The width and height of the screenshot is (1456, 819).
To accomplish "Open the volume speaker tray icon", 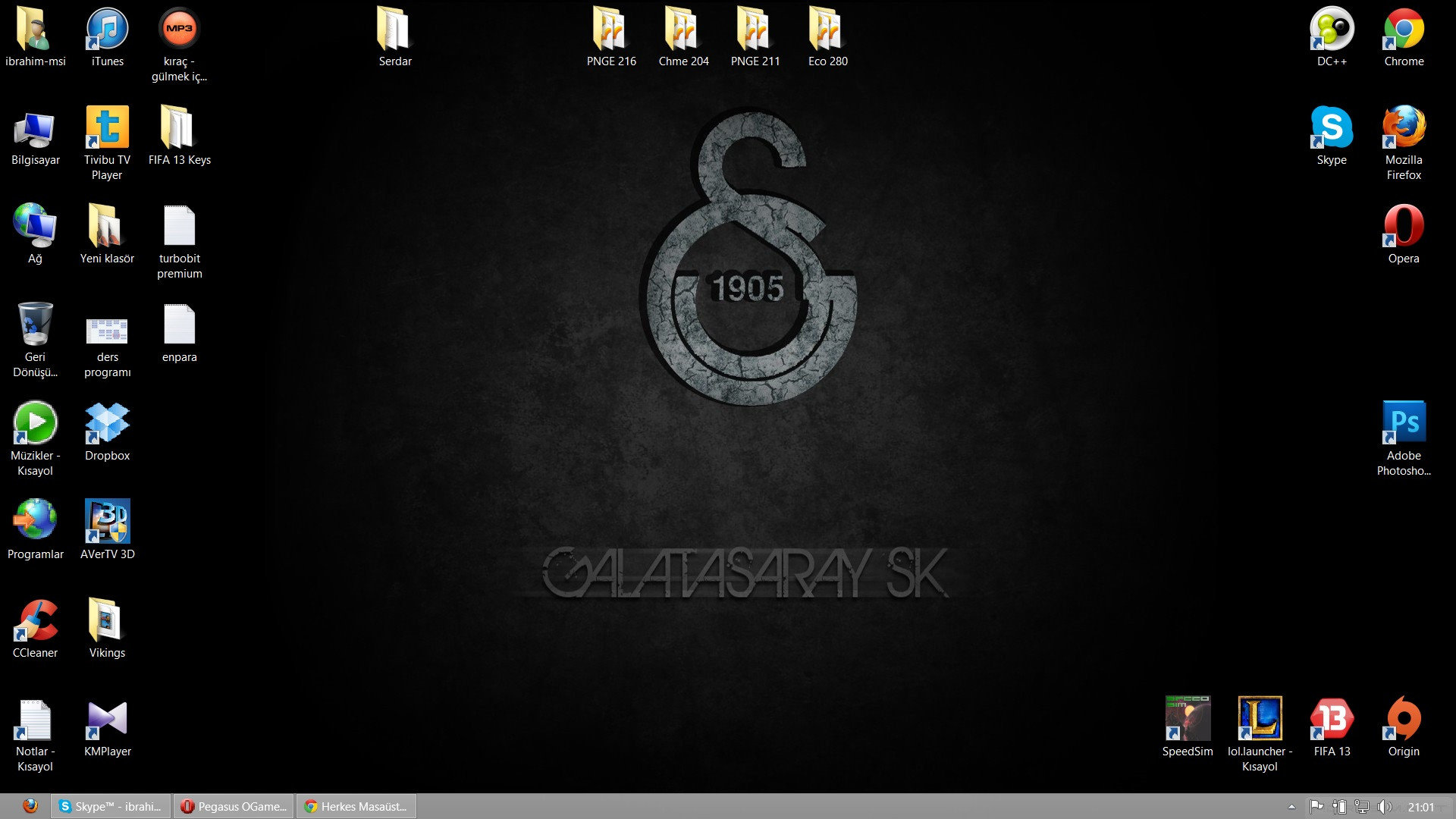I will (1385, 807).
